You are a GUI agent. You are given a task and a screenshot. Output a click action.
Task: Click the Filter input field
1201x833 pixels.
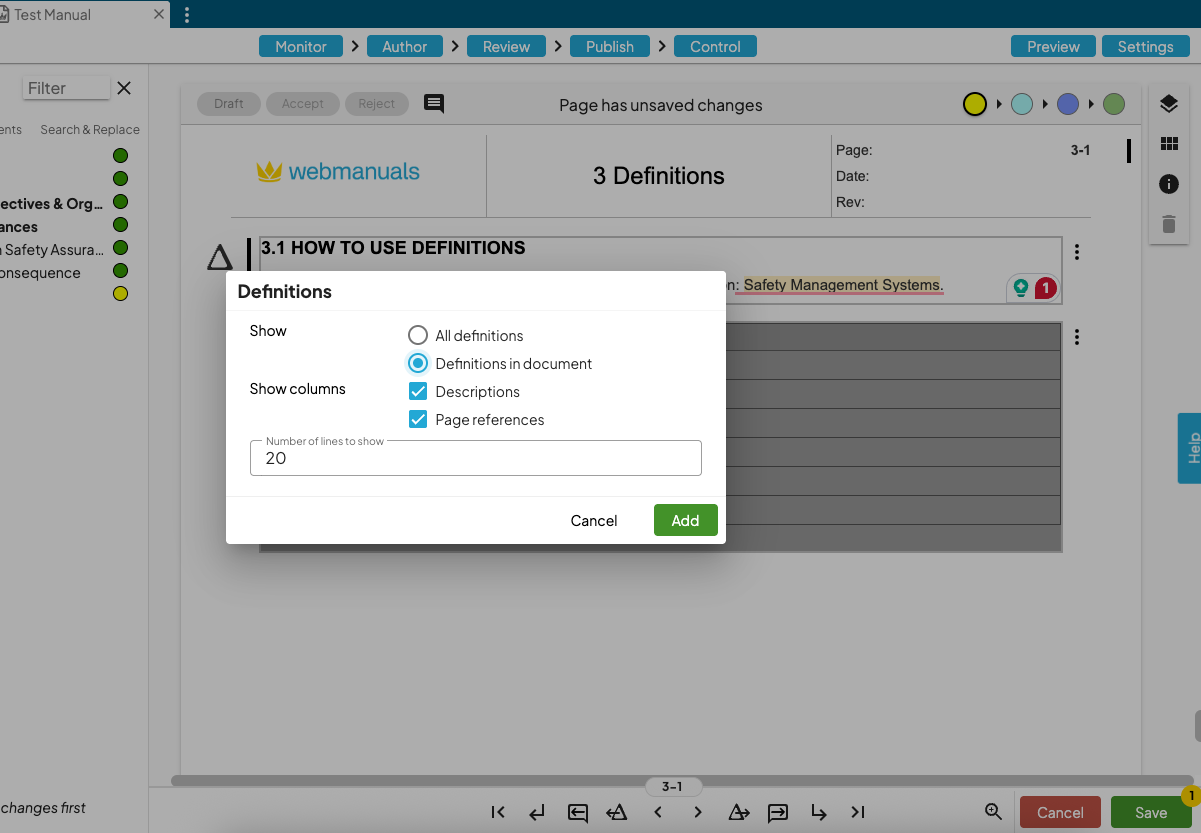pyautogui.click(x=66, y=88)
